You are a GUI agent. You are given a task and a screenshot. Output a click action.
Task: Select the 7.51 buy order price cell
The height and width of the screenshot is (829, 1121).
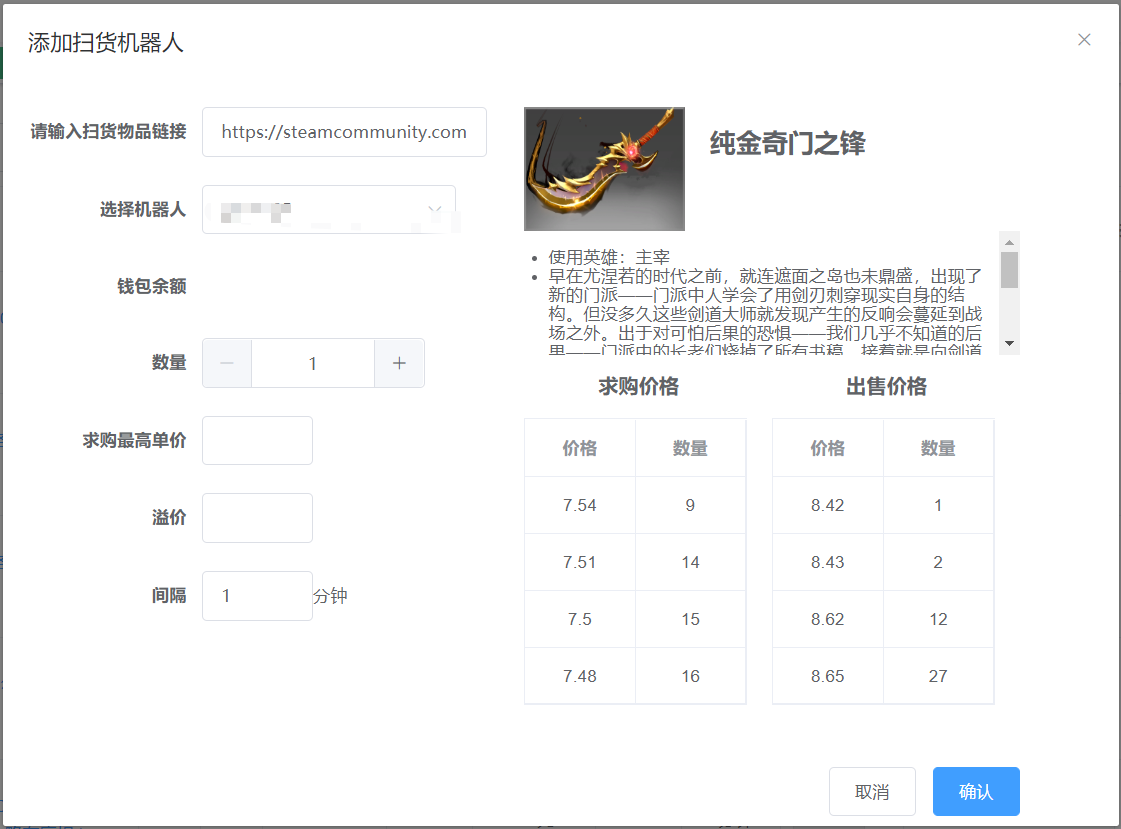tap(580, 562)
